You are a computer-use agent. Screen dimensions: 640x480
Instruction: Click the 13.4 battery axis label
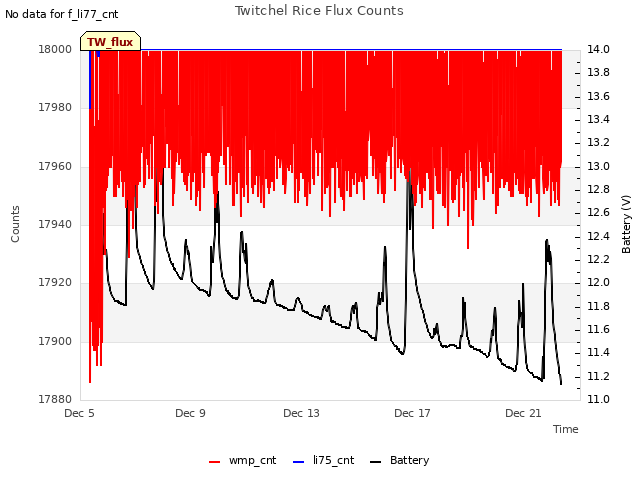598,120
